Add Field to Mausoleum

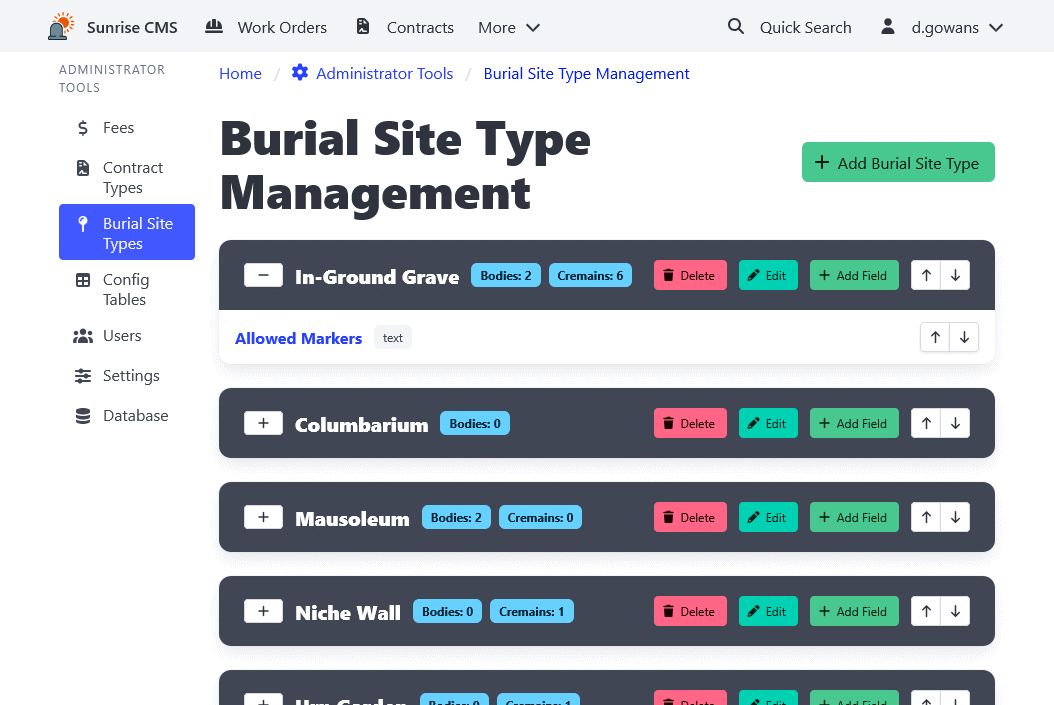(854, 517)
